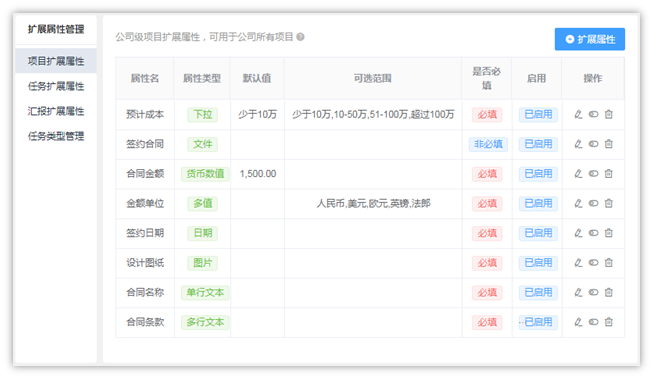The height and width of the screenshot is (379, 653).
Task: Click the 非必填 tag in 签约合同 row
Action: 488,144
